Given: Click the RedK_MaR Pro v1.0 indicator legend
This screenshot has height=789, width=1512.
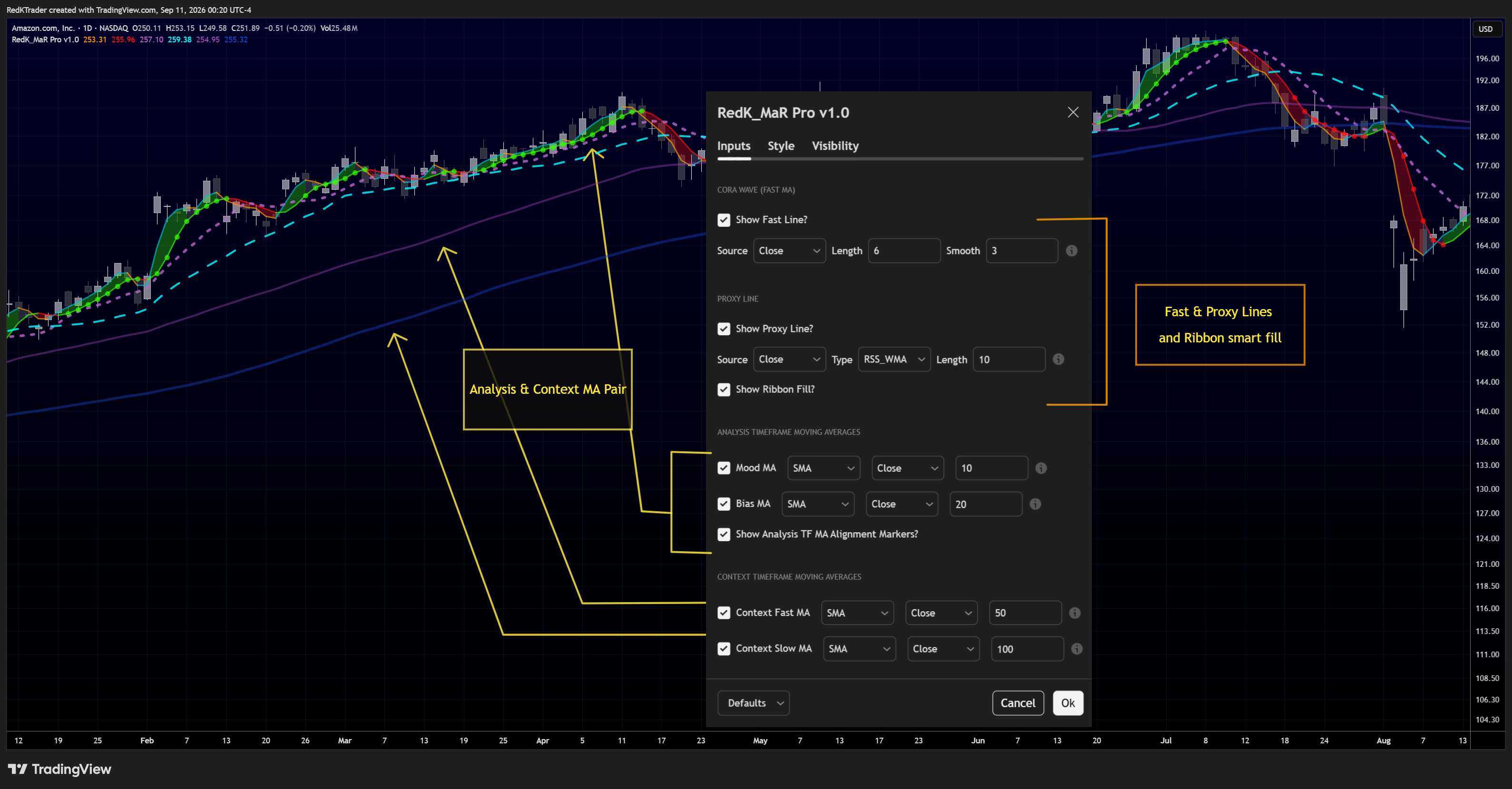Looking at the screenshot, I should click(45, 40).
